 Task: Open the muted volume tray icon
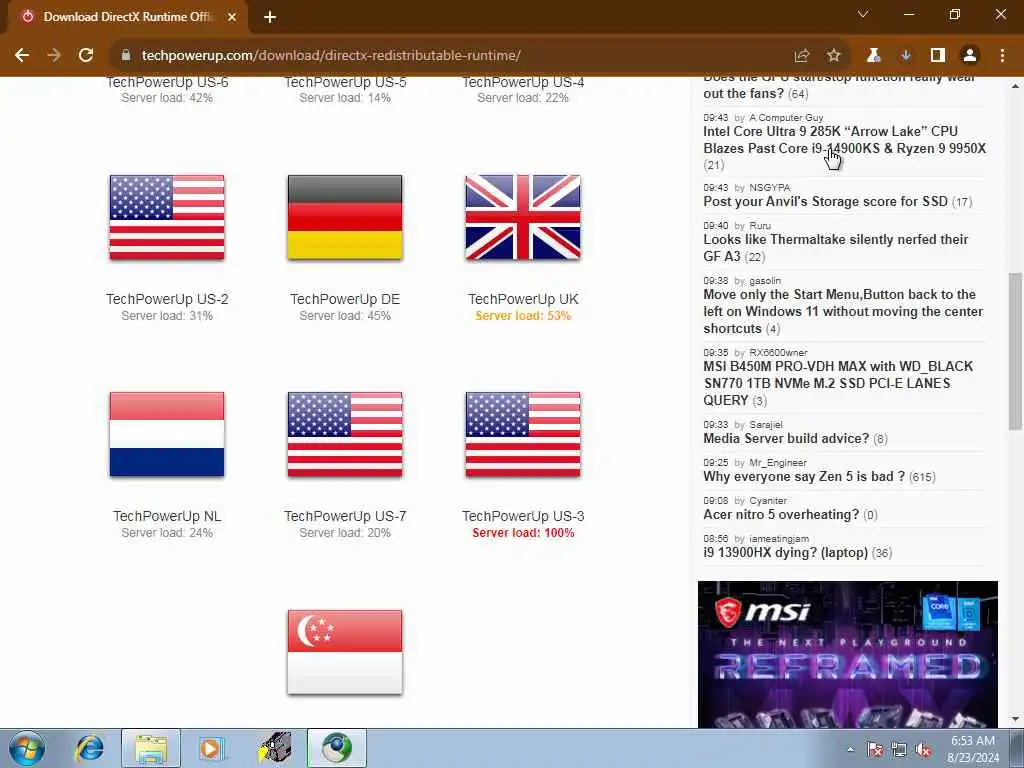[923, 749]
